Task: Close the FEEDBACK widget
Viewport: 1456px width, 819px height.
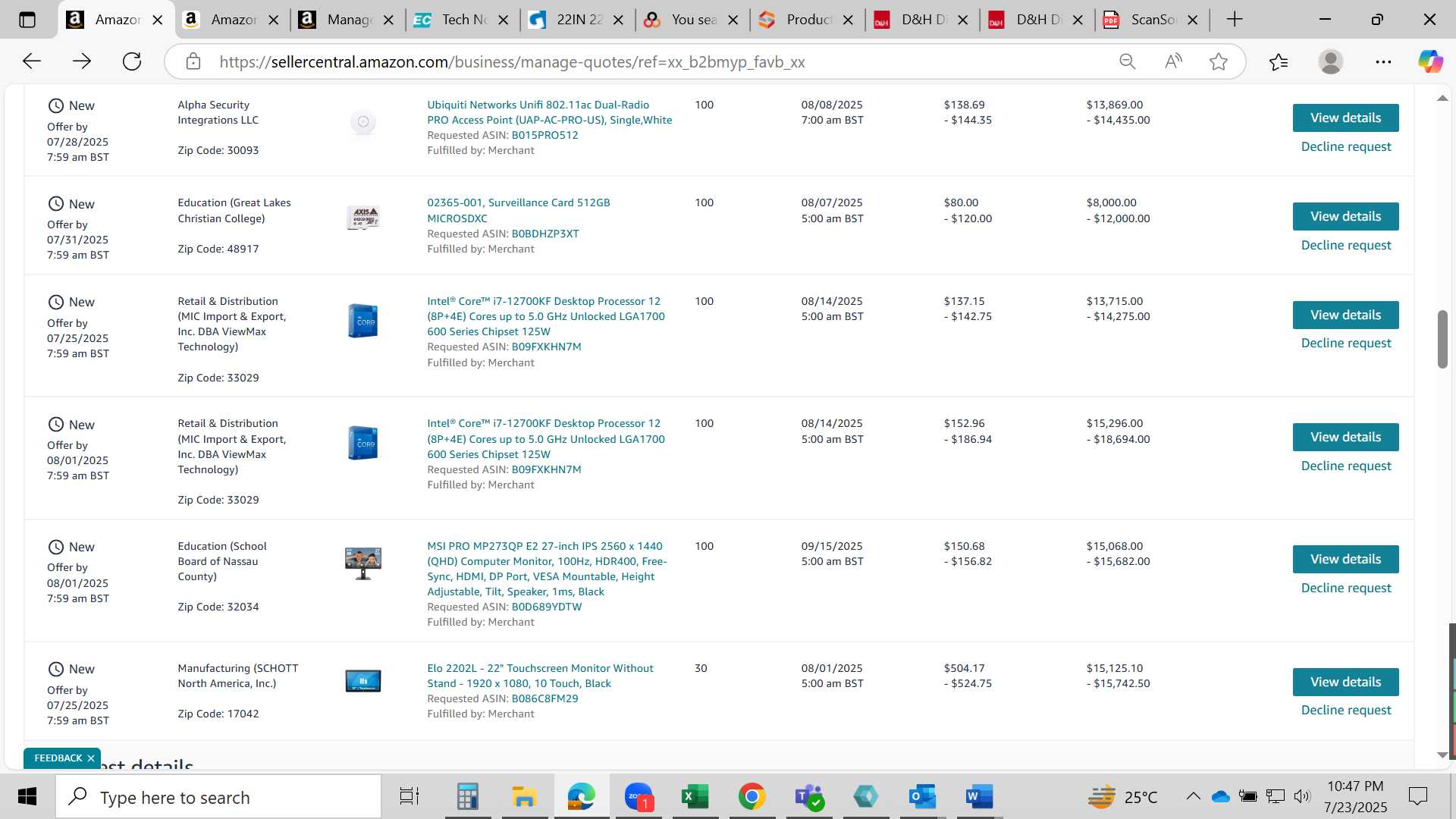Action: click(91, 758)
